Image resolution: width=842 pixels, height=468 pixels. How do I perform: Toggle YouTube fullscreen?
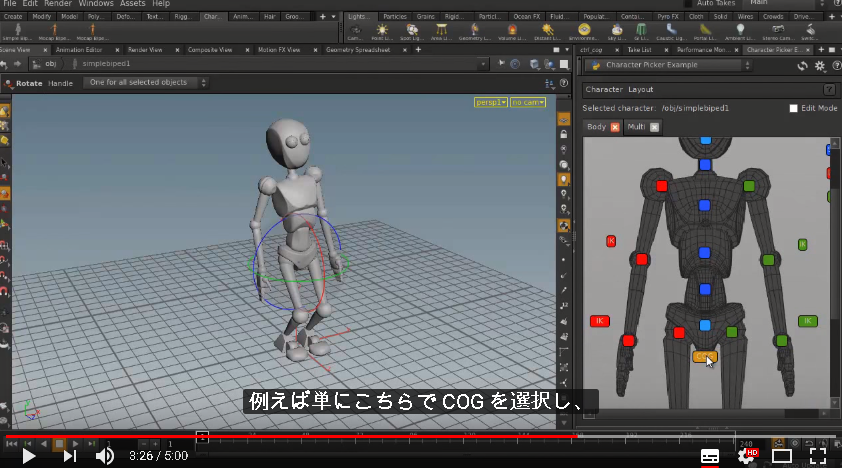click(x=818, y=456)
